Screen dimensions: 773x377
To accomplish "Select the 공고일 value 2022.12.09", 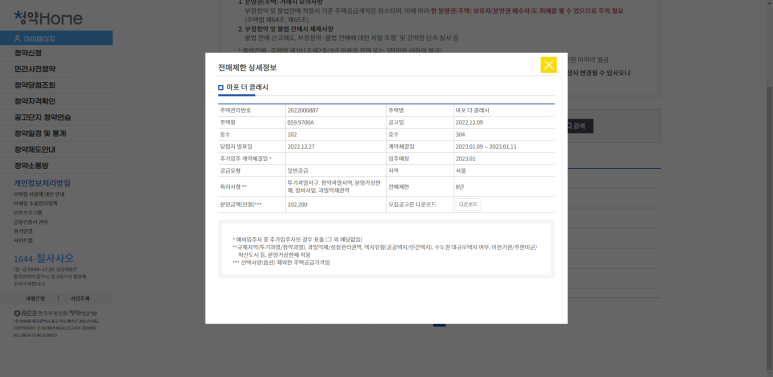I will pyautogui.click(x=469, y=122).
